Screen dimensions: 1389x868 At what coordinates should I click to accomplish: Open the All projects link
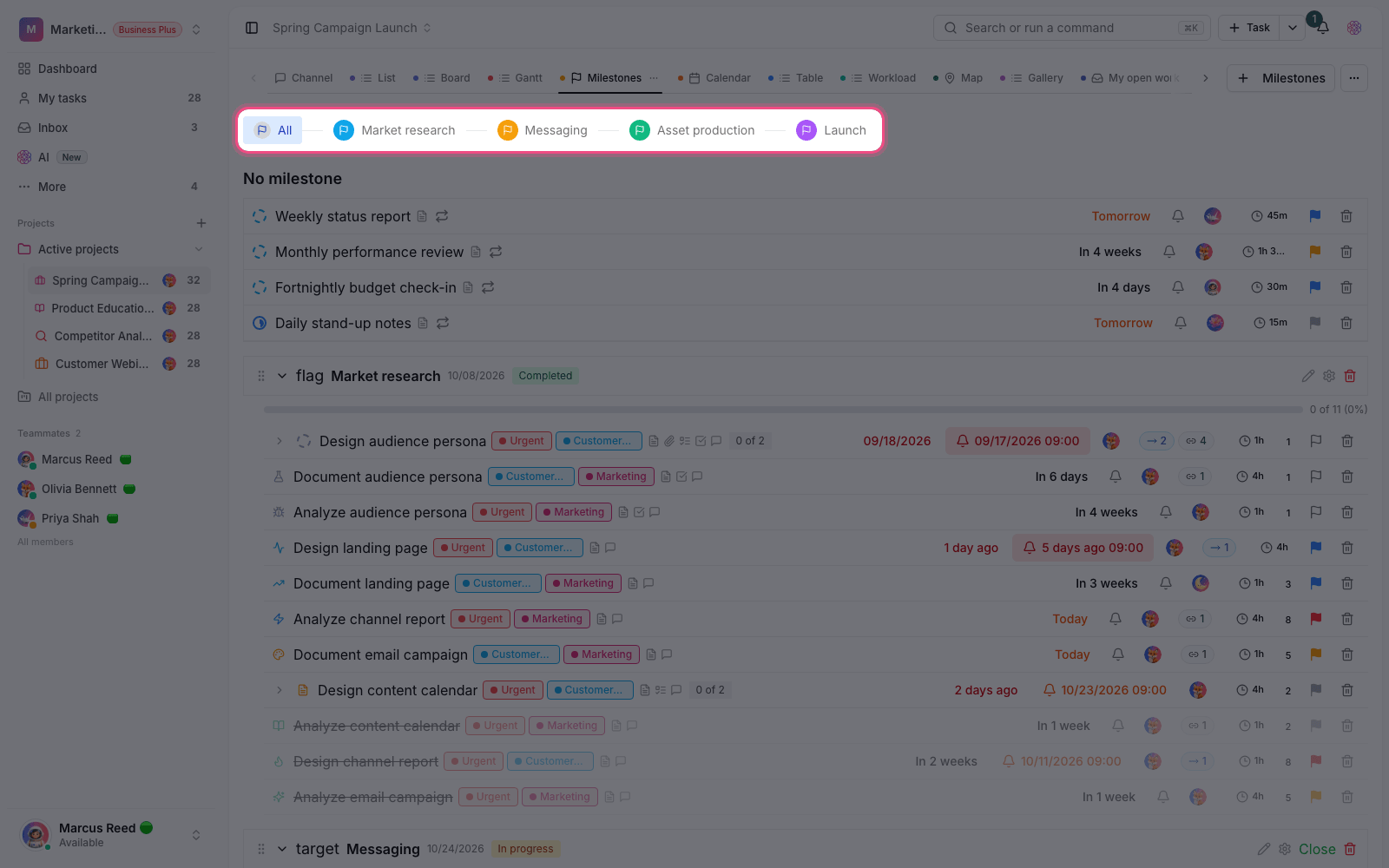pos(68,397)
